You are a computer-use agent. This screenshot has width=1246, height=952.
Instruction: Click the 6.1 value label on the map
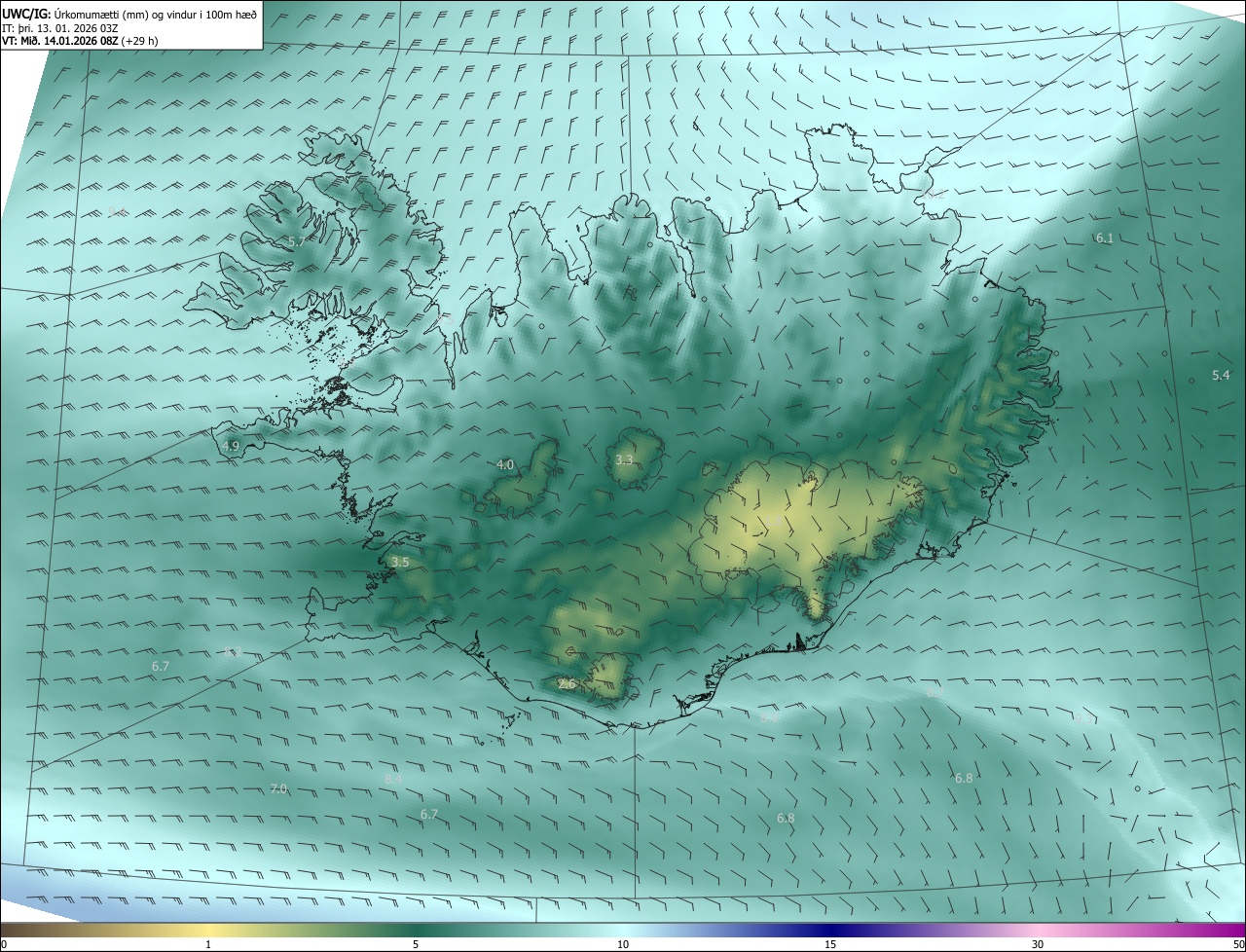1105,238
